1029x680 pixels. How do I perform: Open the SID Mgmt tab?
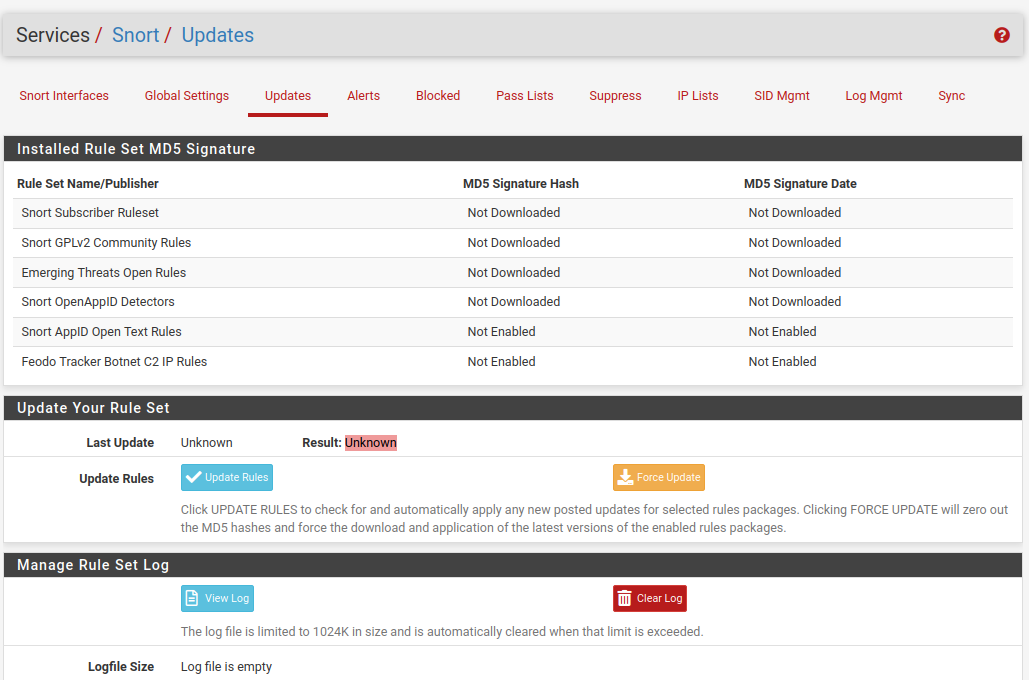tap(781, 95)
